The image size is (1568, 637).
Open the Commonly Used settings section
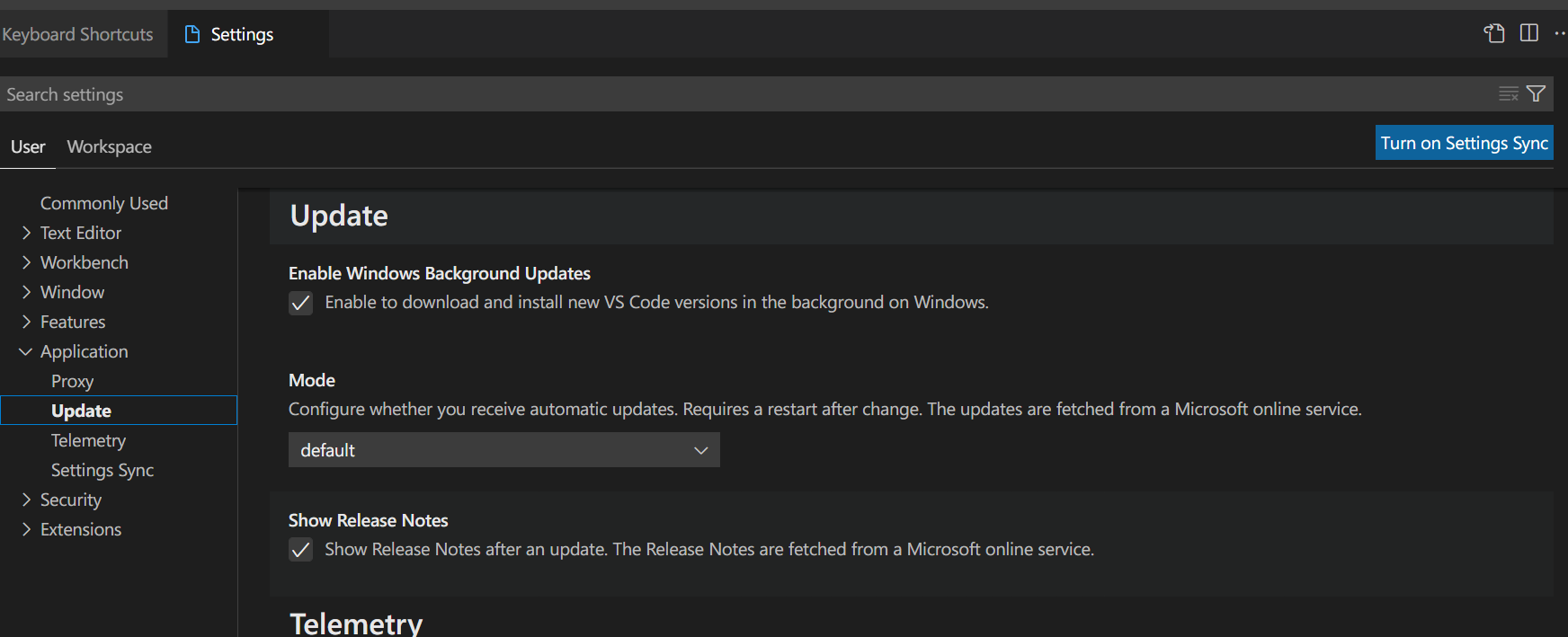pyautogui.click(x=103, y=203)
